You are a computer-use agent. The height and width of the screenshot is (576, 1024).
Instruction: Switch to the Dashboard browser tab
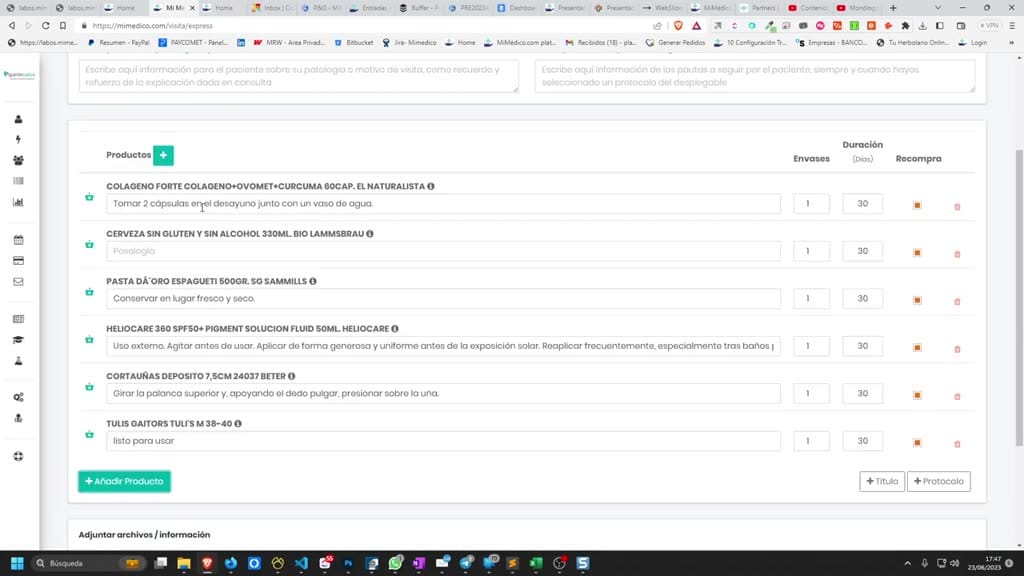tap(517, 8)
